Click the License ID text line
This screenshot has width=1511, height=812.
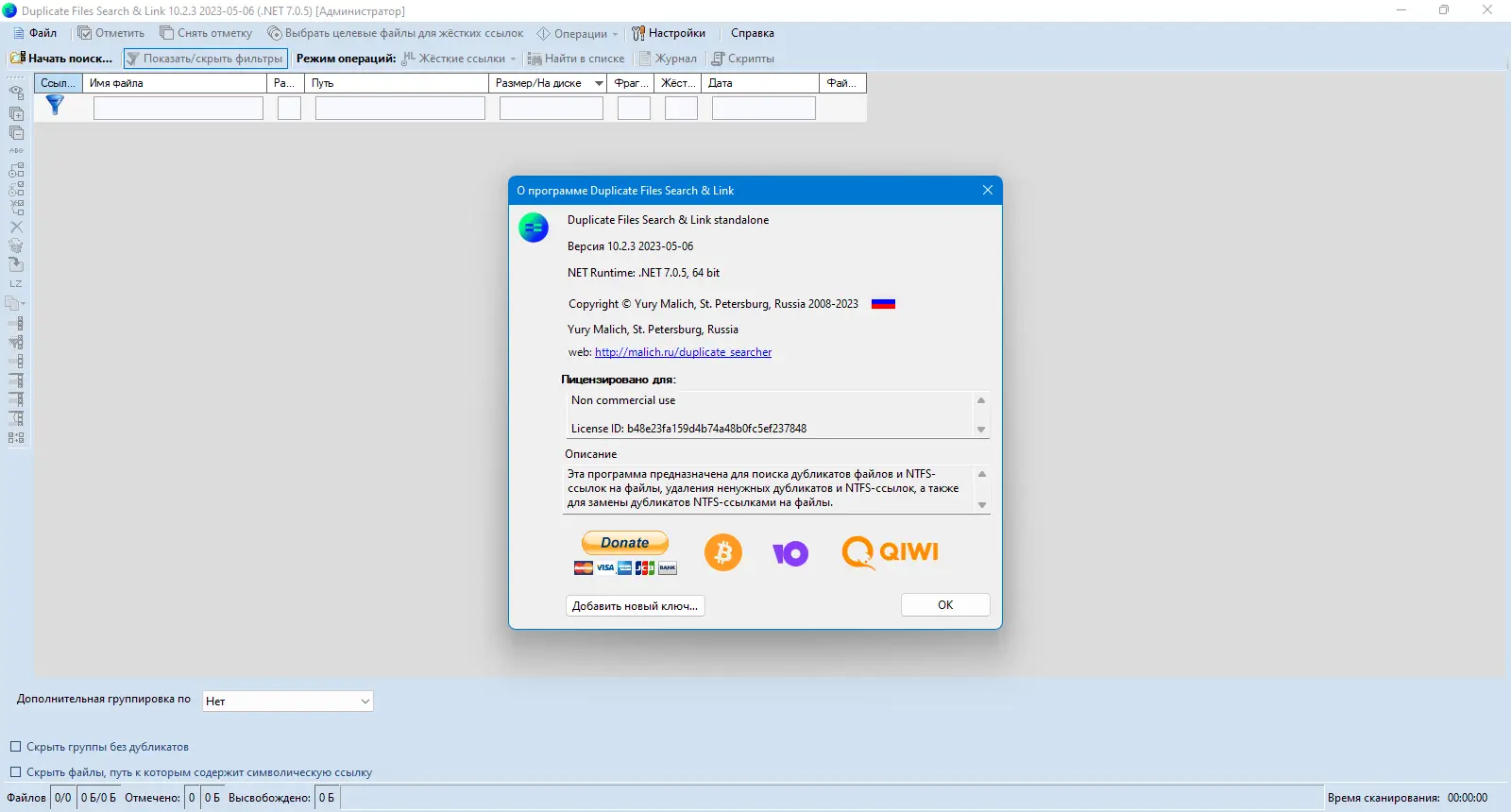(x=688, y=429)
